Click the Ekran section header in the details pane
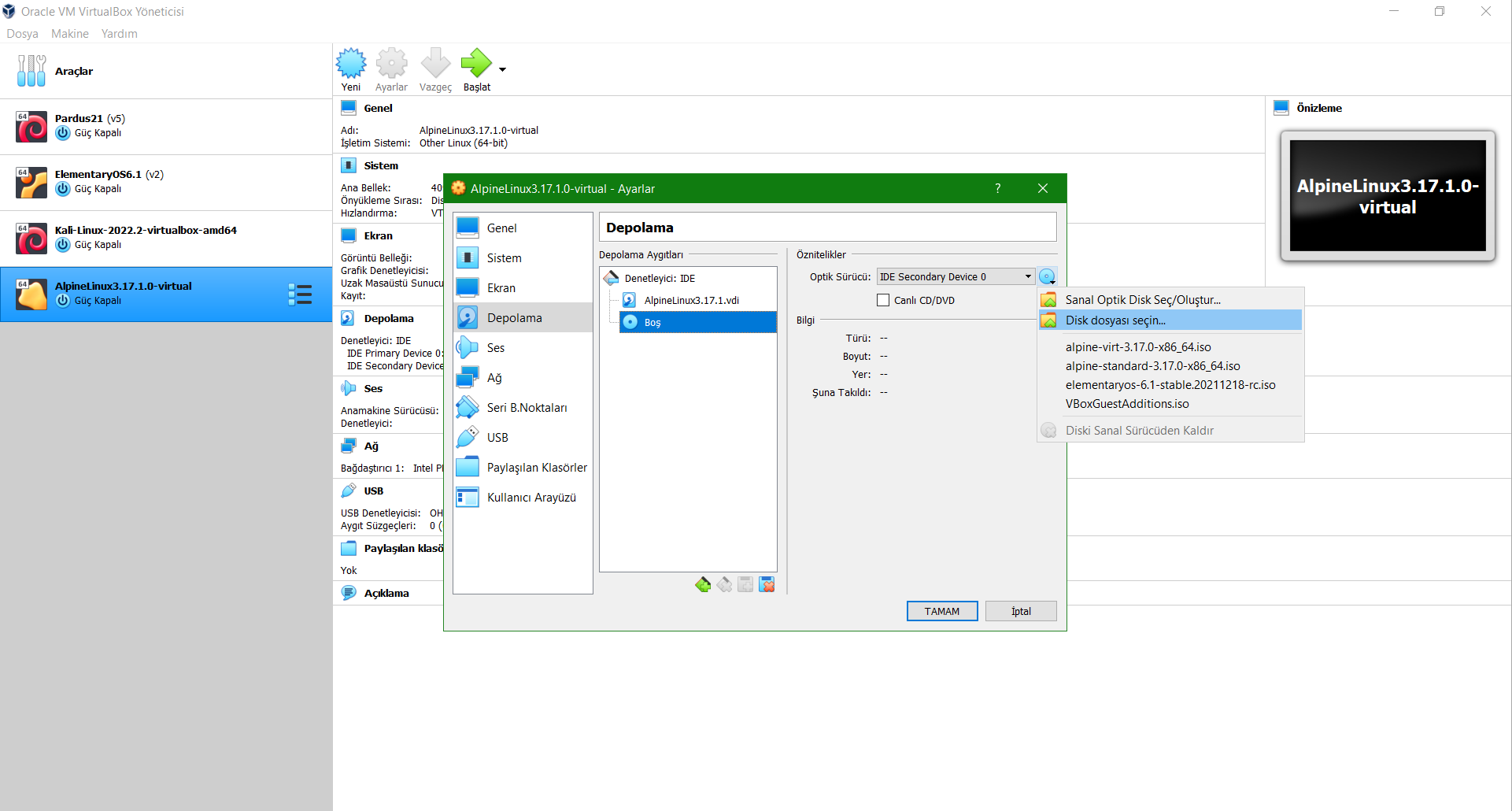The image size is (1512, 811). coord(378,235)
